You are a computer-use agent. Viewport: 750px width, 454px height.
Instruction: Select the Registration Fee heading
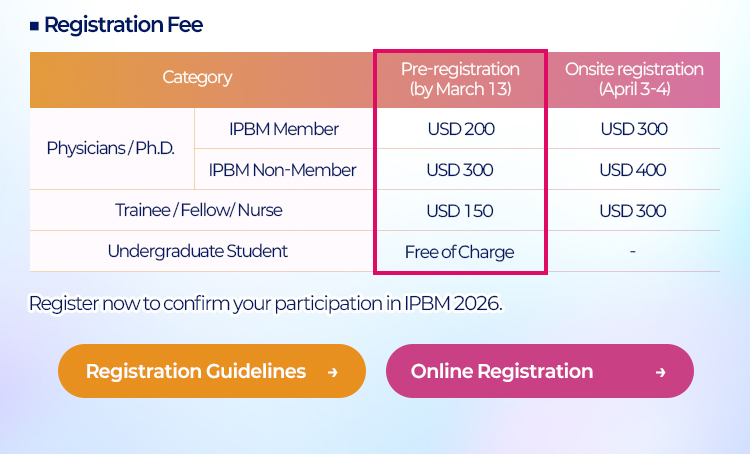tap(123, 25)
